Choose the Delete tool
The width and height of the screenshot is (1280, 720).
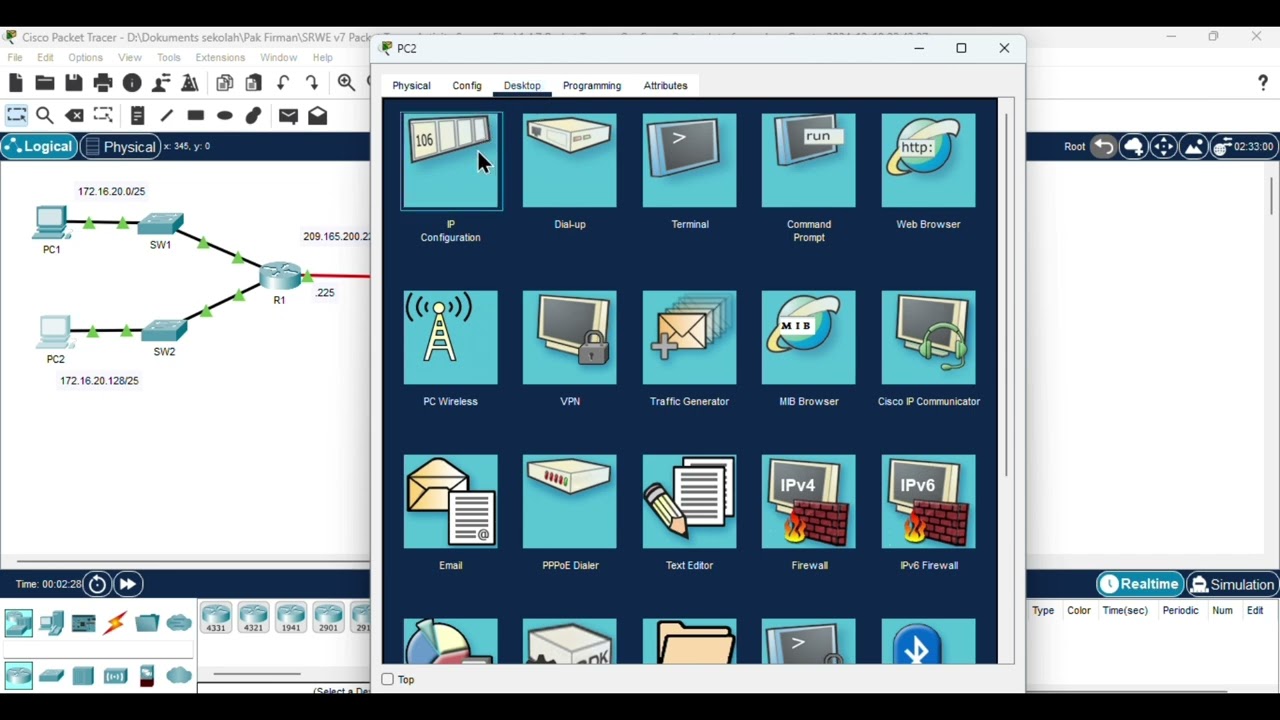[x=74, y=116]
